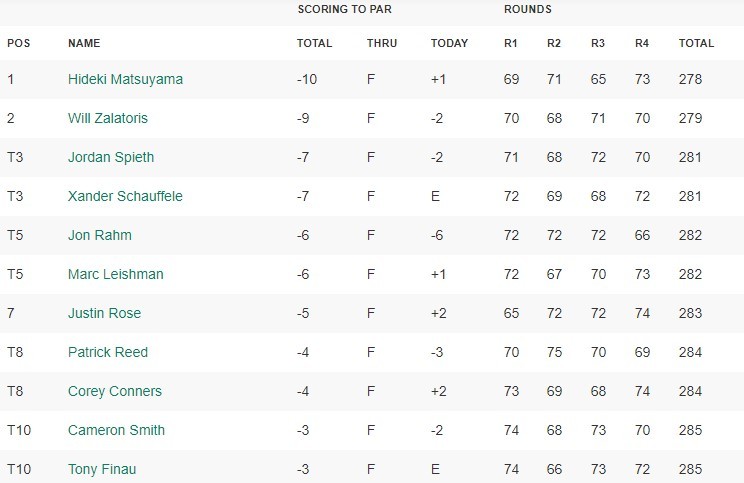Sort by THRU column header

(382, 43)
